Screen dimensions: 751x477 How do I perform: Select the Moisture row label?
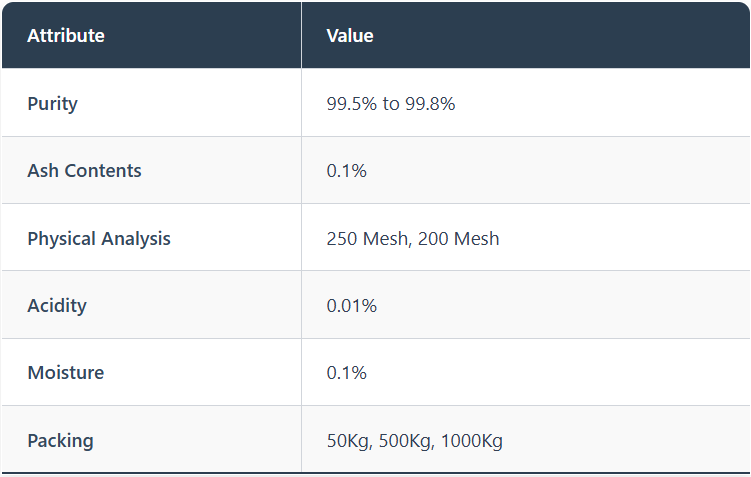coord(65,373)
